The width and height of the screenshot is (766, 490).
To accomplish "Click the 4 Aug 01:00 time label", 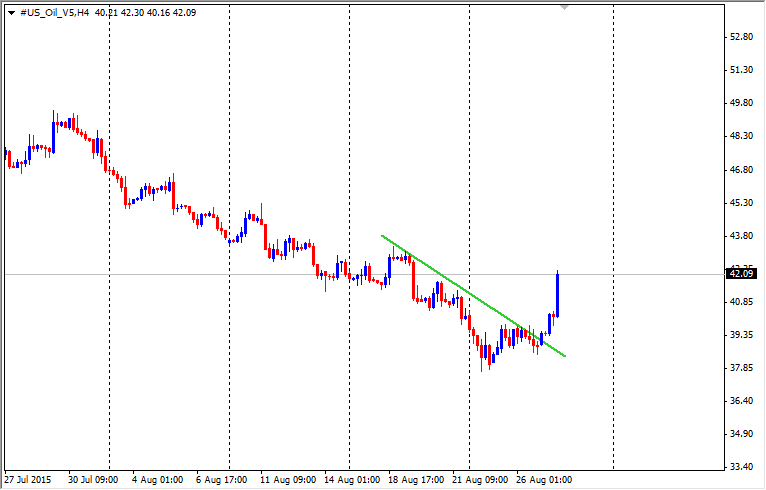I will click(157, 480).
